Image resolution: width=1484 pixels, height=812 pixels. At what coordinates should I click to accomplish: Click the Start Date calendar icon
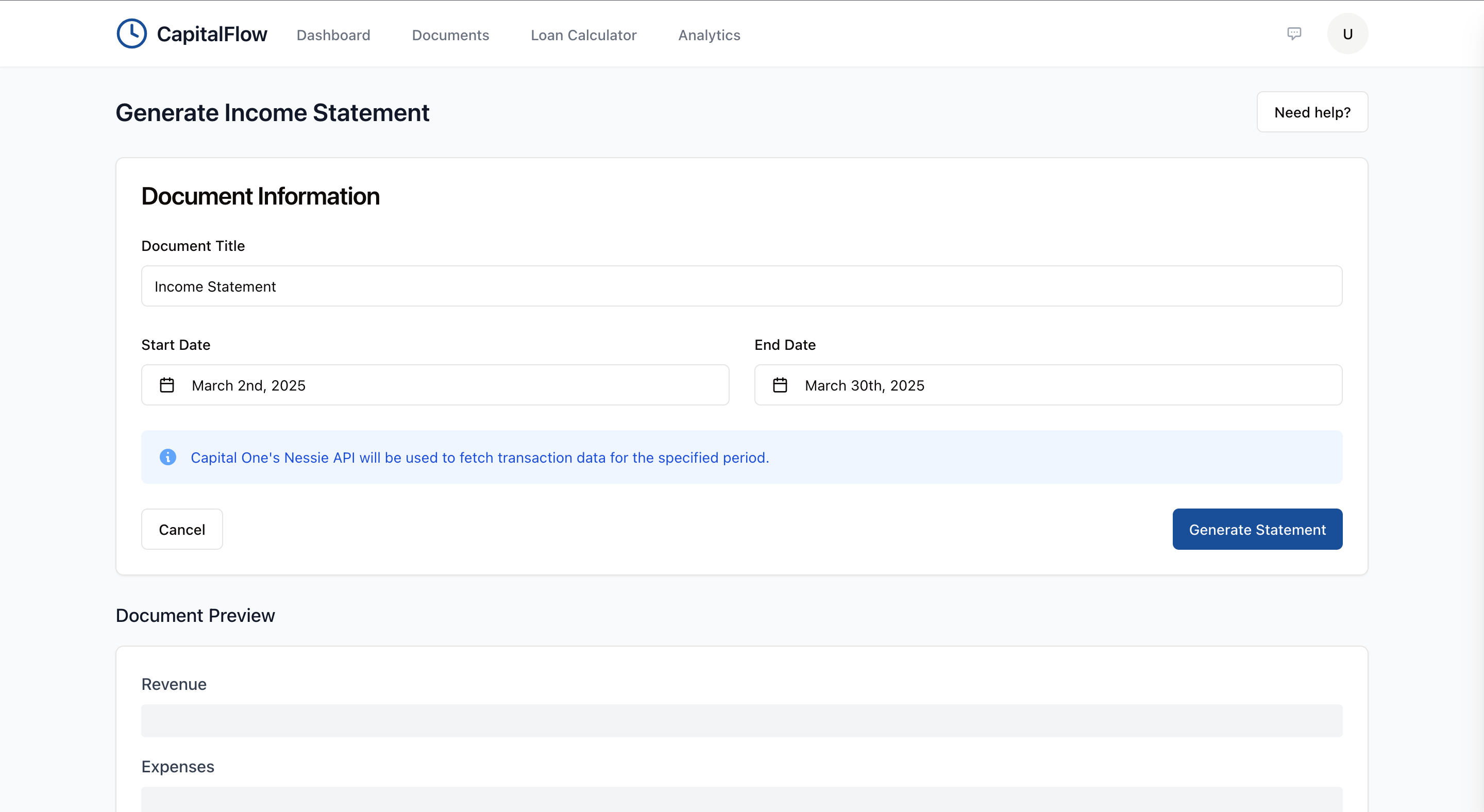[167, 385]
